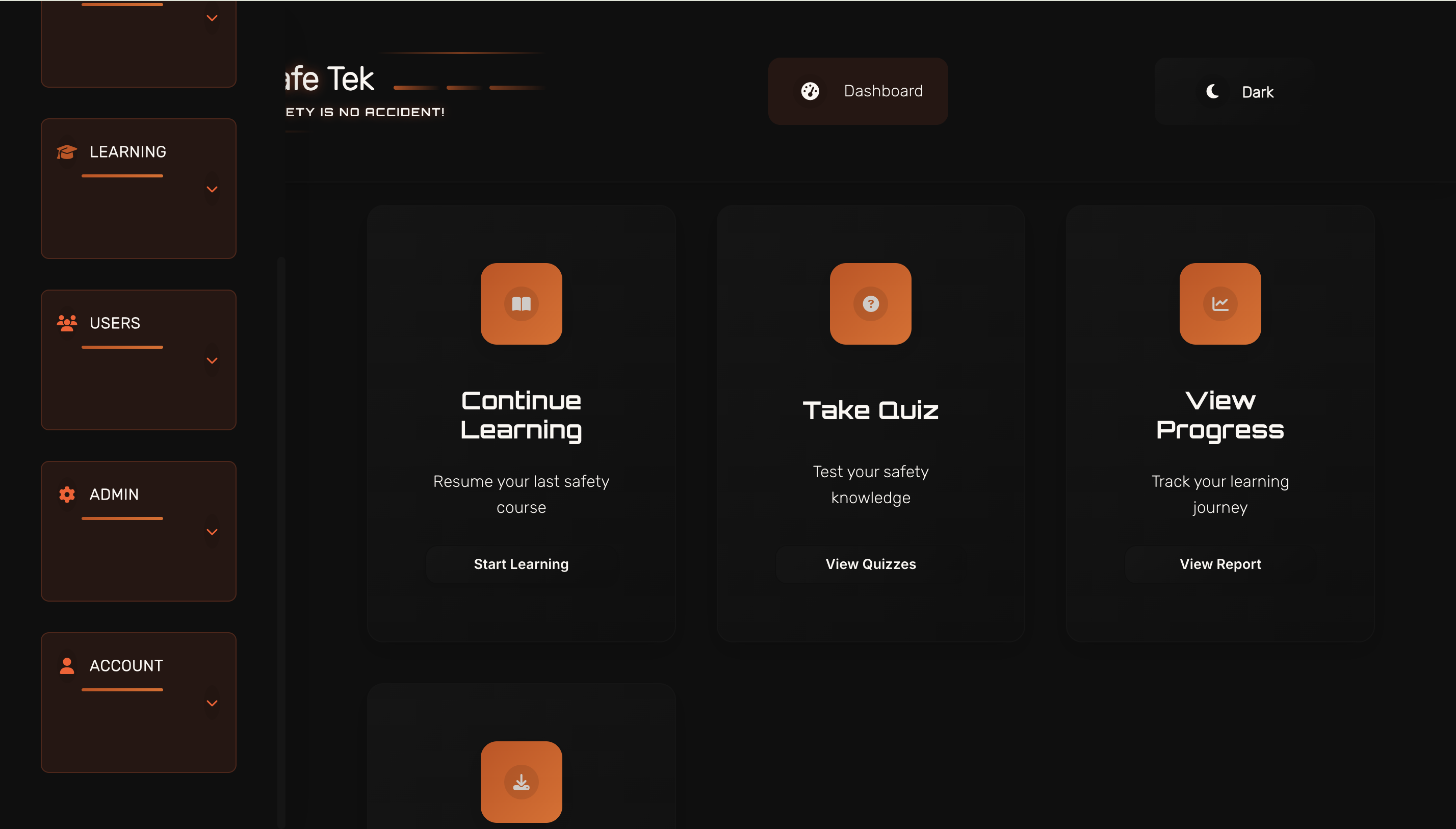Open View Report for your progress
1456x829 pixels.
coord(1220,564)
